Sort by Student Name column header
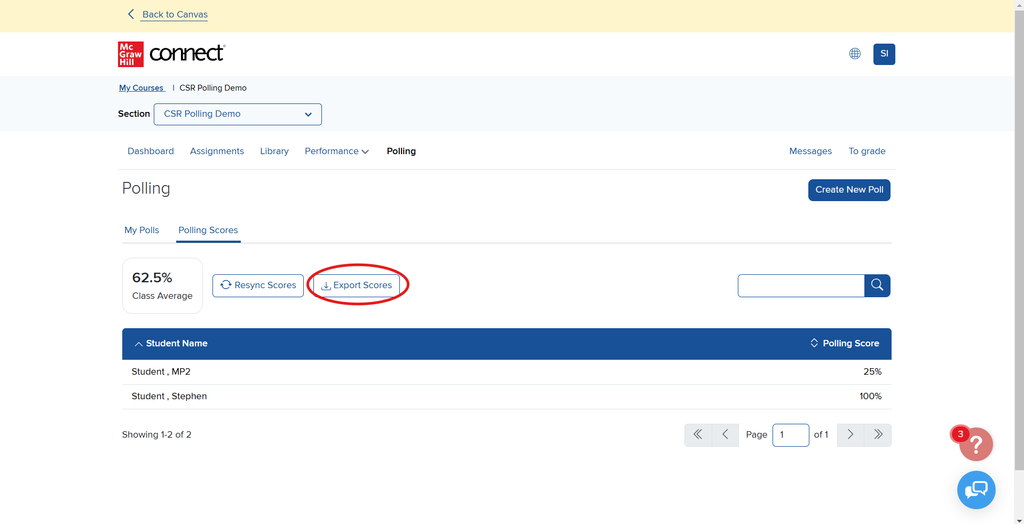Screen dimensions: 1024x524 (x=176, y=344)
